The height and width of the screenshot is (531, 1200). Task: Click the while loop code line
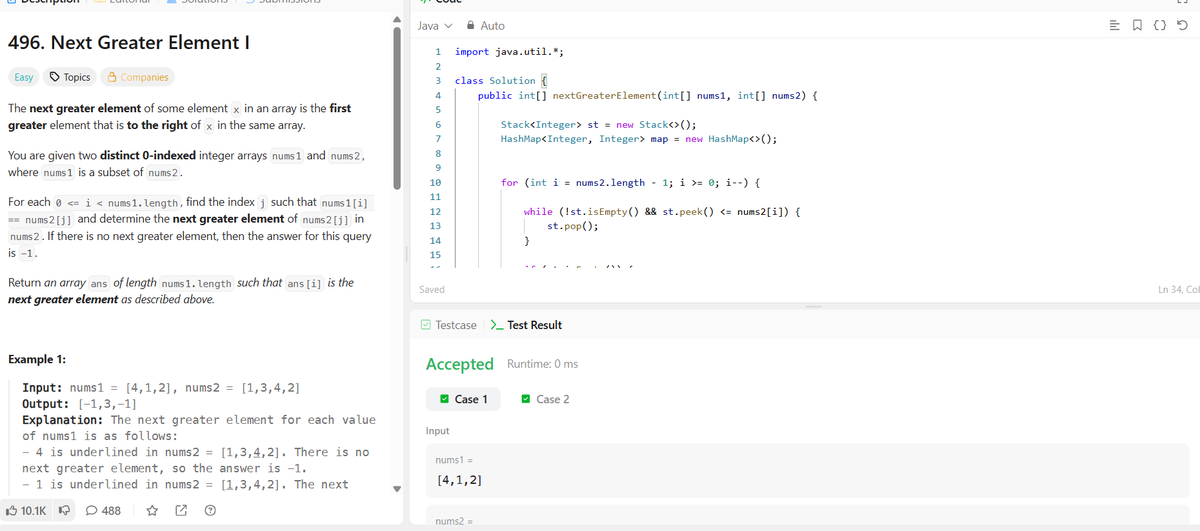coord(660,212)
